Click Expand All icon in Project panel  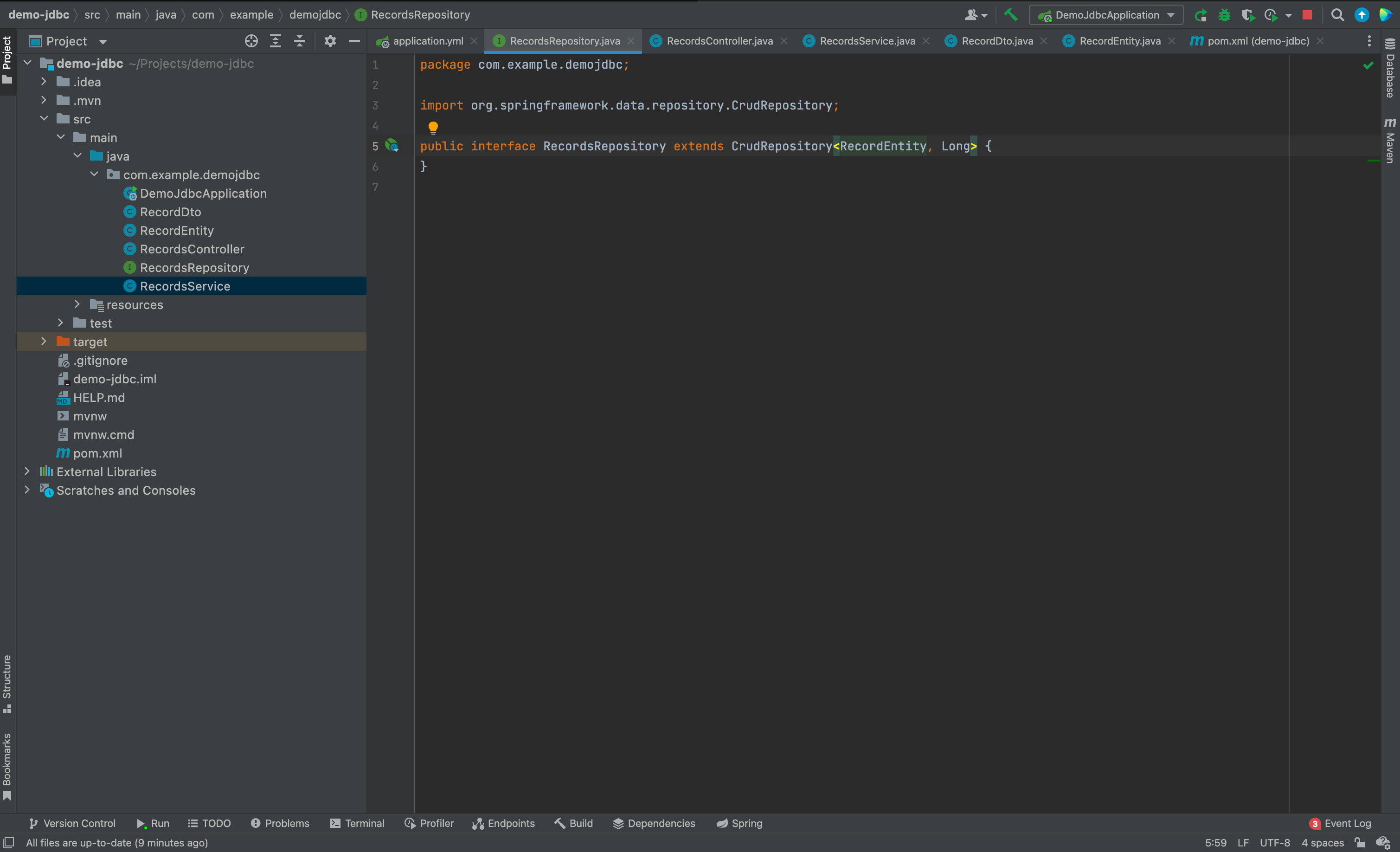276,41
